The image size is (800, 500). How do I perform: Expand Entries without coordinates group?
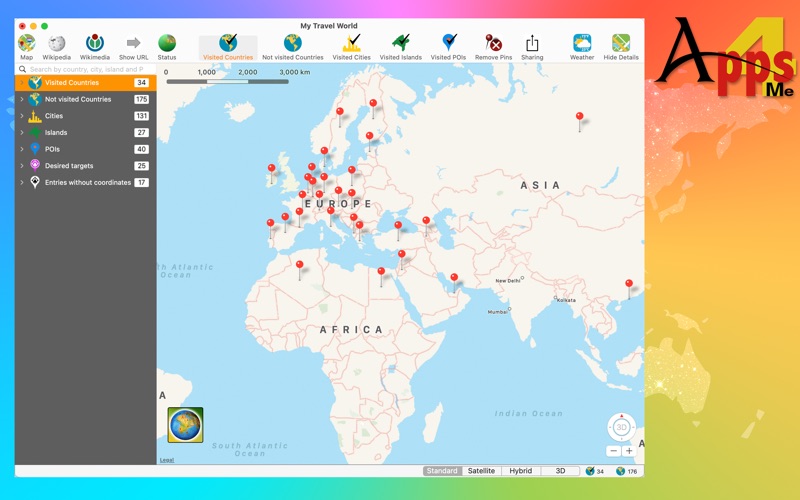pyautogui.click(x=22, y=182)
